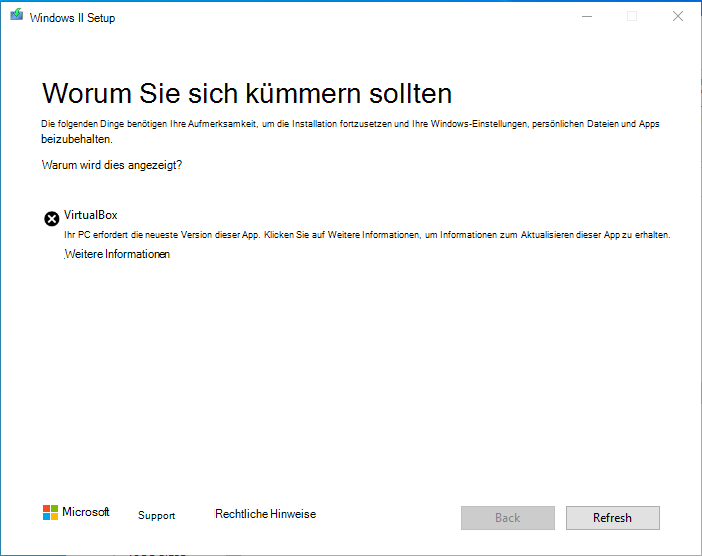This screenshot has width=702, height=556.
Task: Click the 'Windows 11 Setup' title text
Action: (x=73, y=18)
